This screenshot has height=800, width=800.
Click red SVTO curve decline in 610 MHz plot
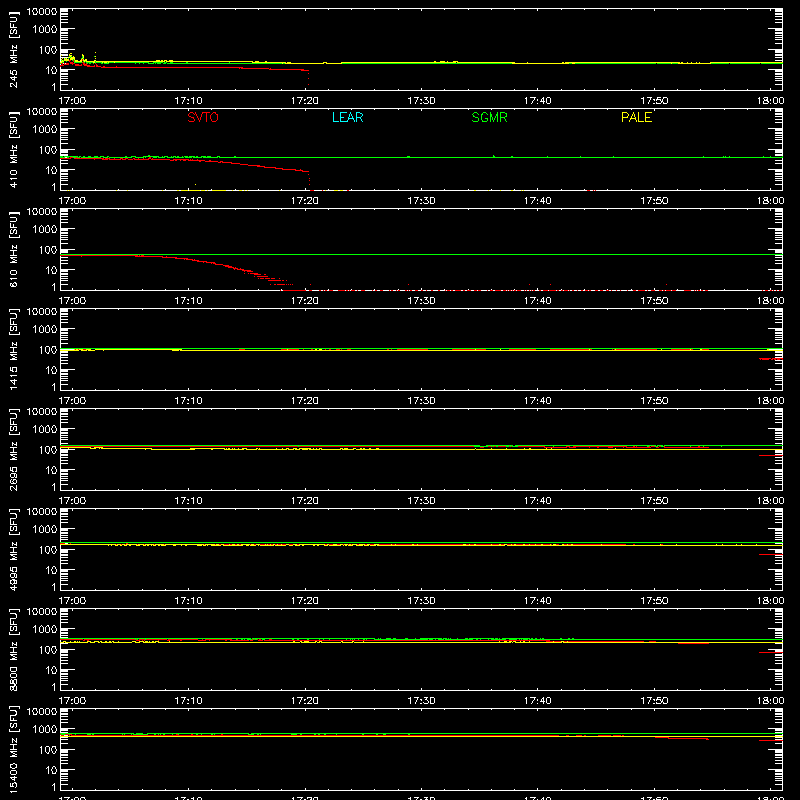point(224,265)
